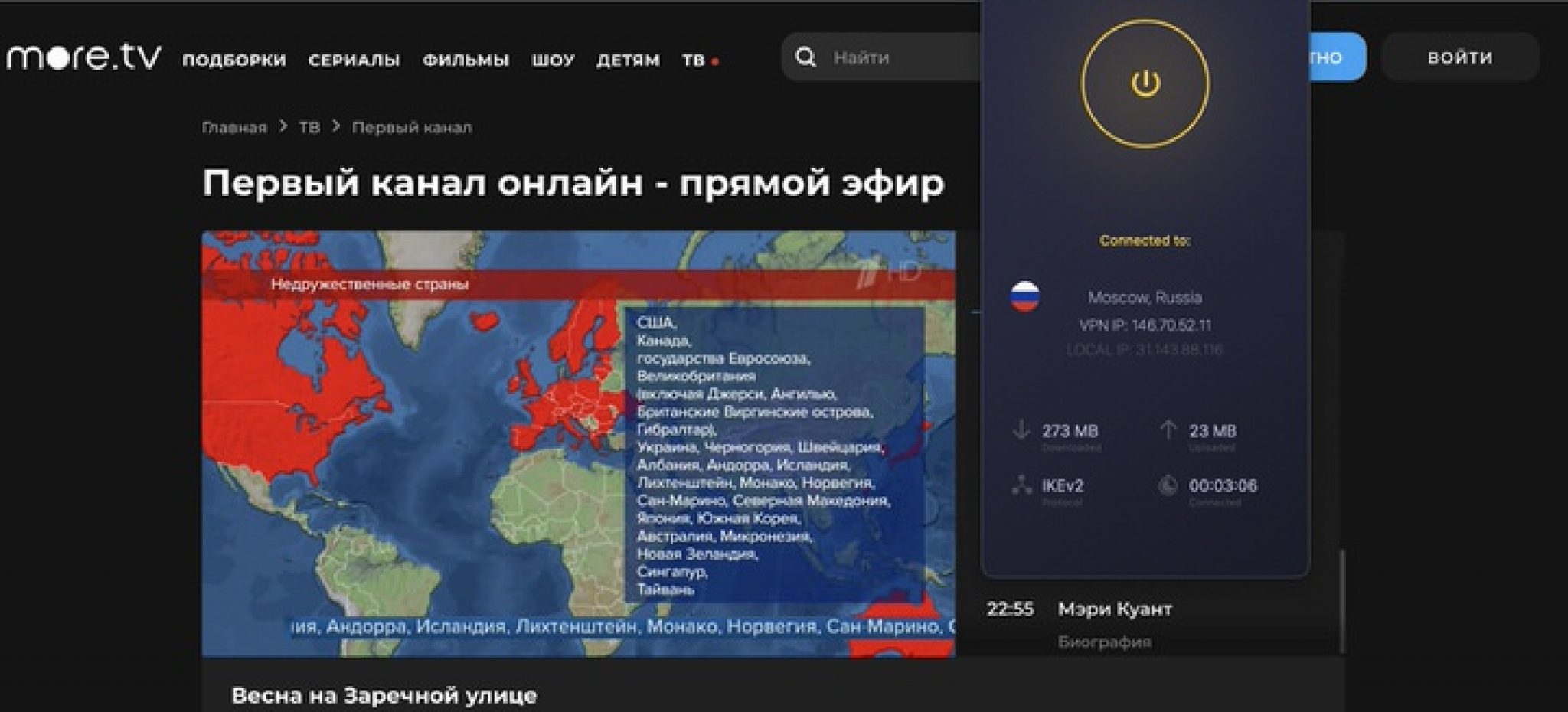Go to ТВ breadcrumb link
Image resolution: width=1568 pixels, height=712 pixels.
tap(309, 127)
